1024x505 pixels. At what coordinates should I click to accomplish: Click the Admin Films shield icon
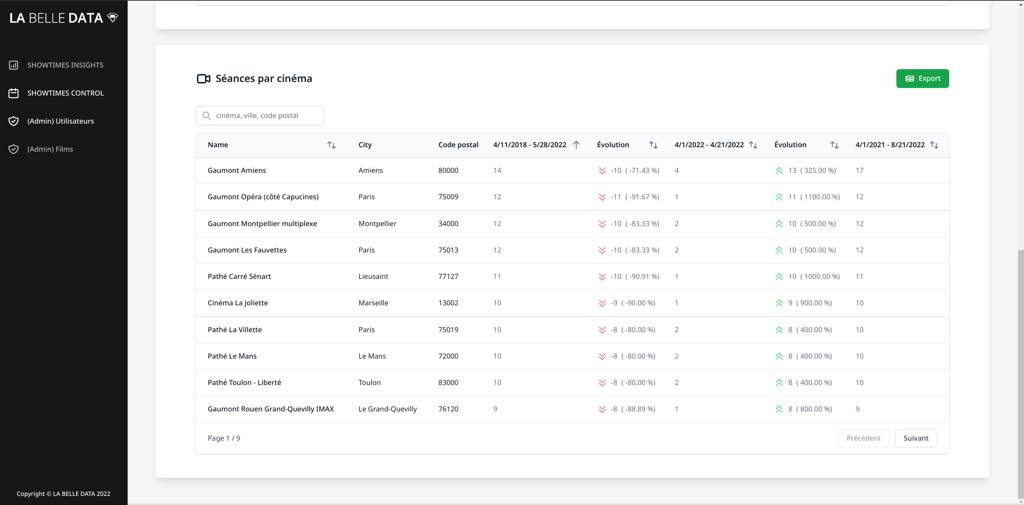coord(13,150)
